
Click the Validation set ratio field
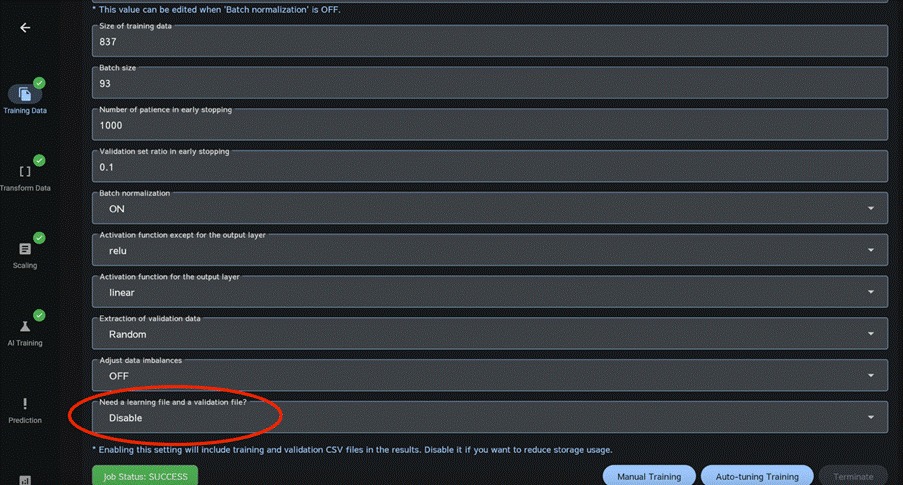(489, 166)
